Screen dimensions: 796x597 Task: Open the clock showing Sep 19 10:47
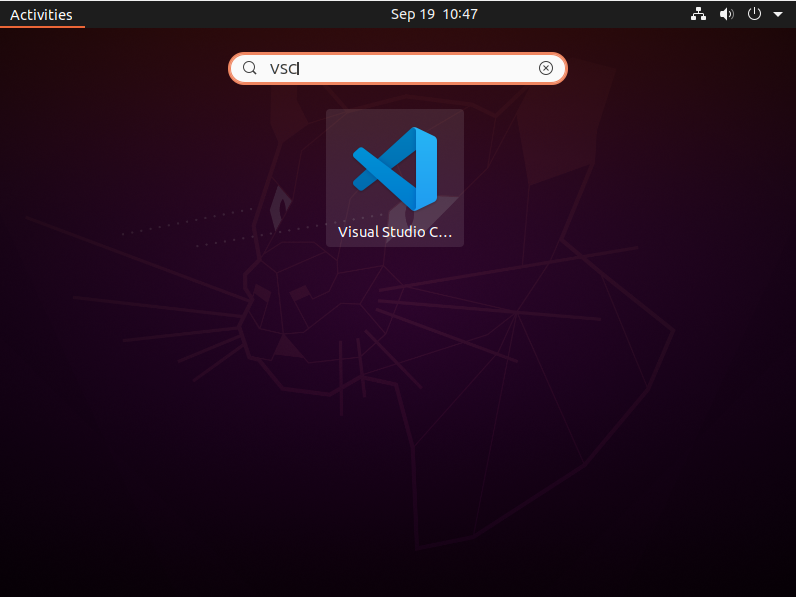[x=434, y=14]
